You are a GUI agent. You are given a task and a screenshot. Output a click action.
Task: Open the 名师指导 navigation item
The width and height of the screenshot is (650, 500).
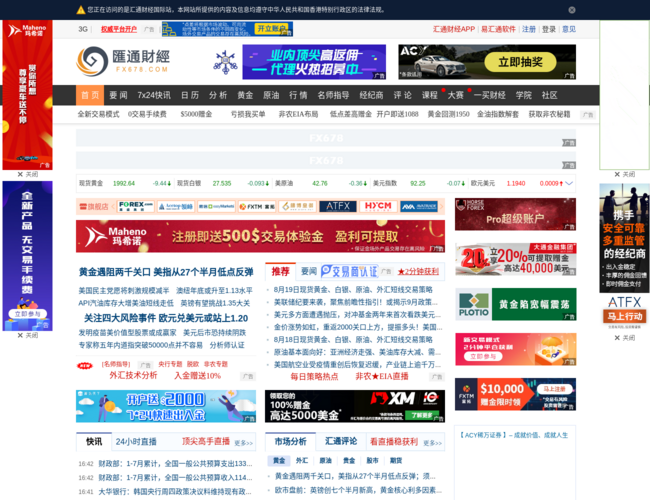coord(333,95)
